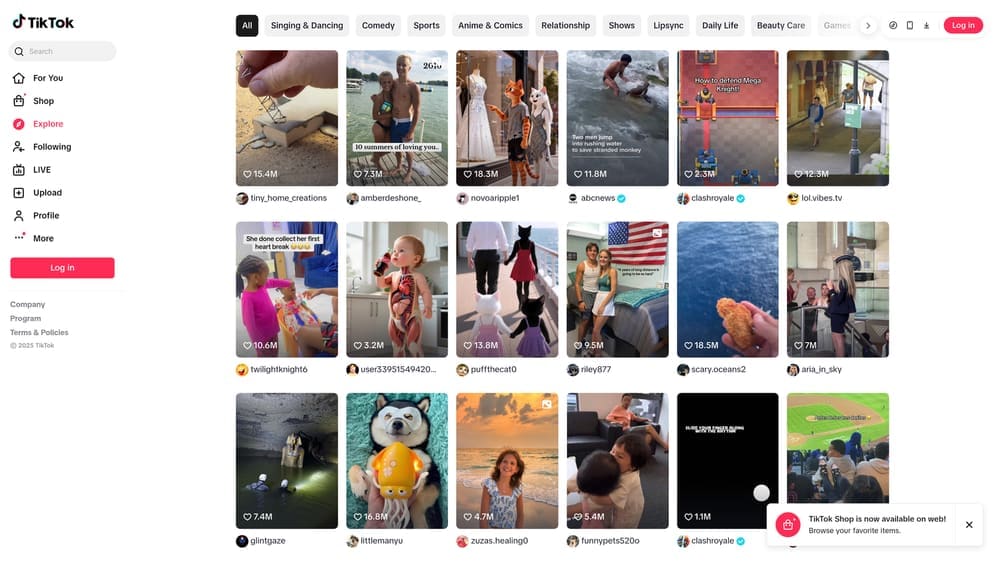The image size is (1000, 563).
Task: Open the Profile person icon
Action: pos(18,216)
